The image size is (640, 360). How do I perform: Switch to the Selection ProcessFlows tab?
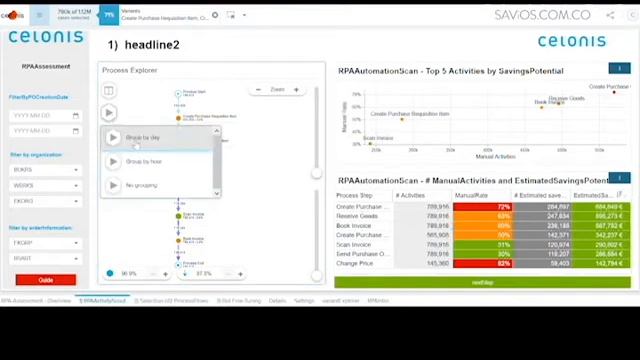coord(171,301)
